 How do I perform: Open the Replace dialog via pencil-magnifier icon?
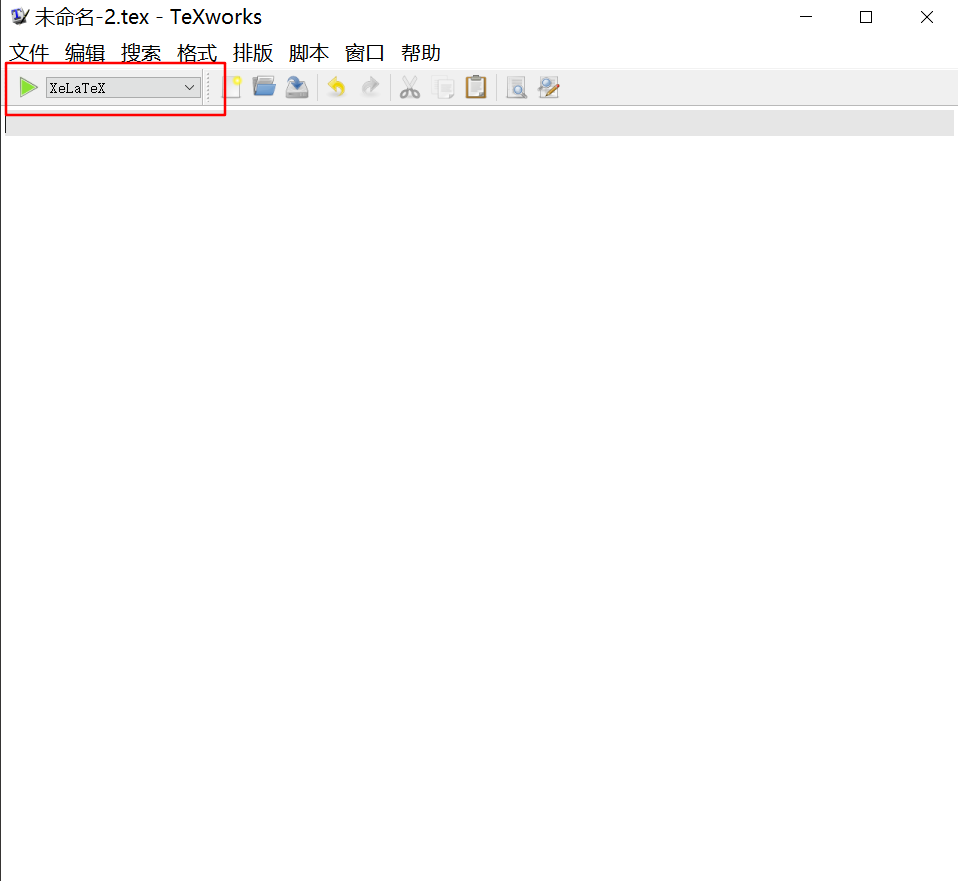point(549,87)
